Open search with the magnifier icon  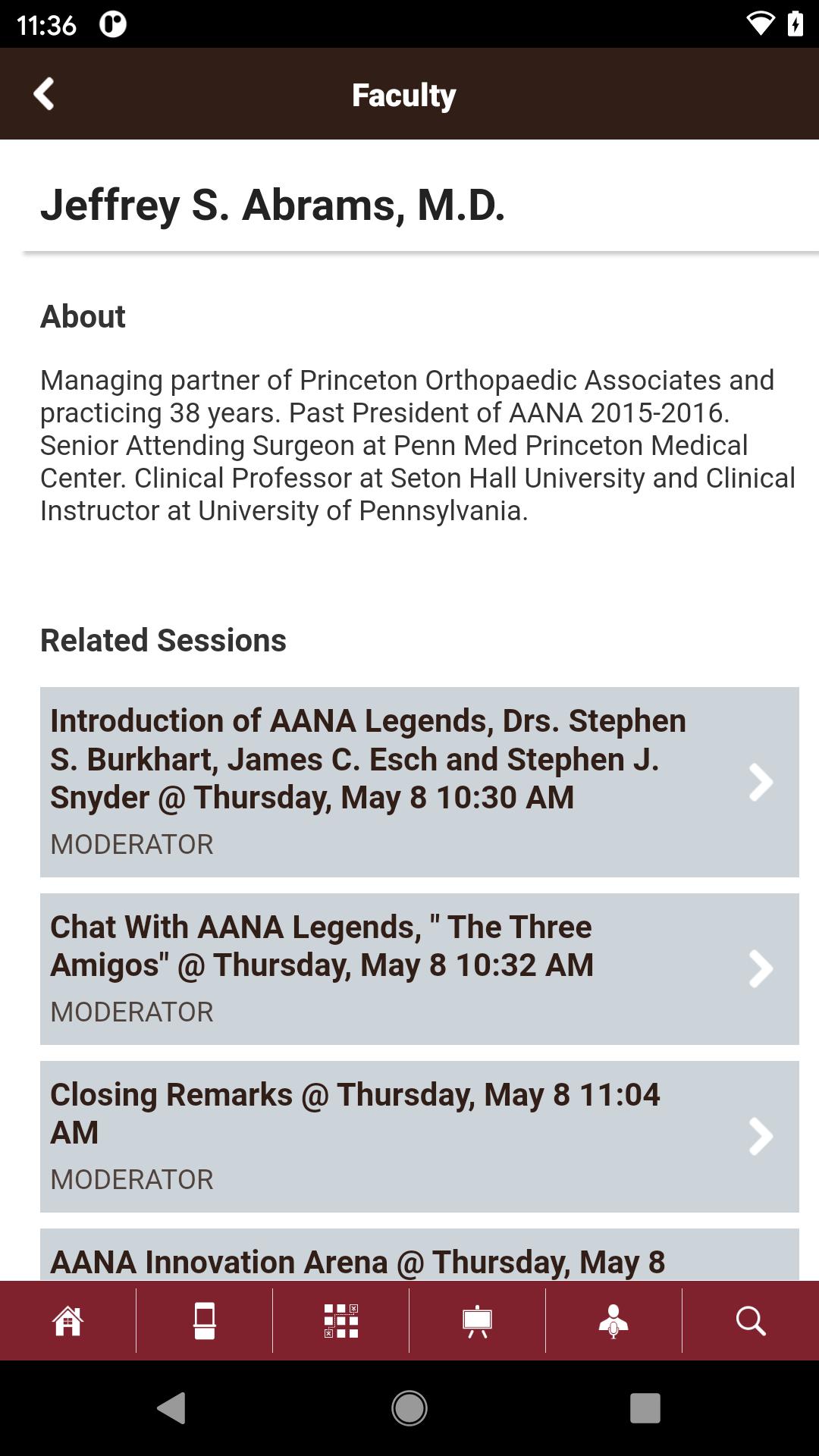751,1321
